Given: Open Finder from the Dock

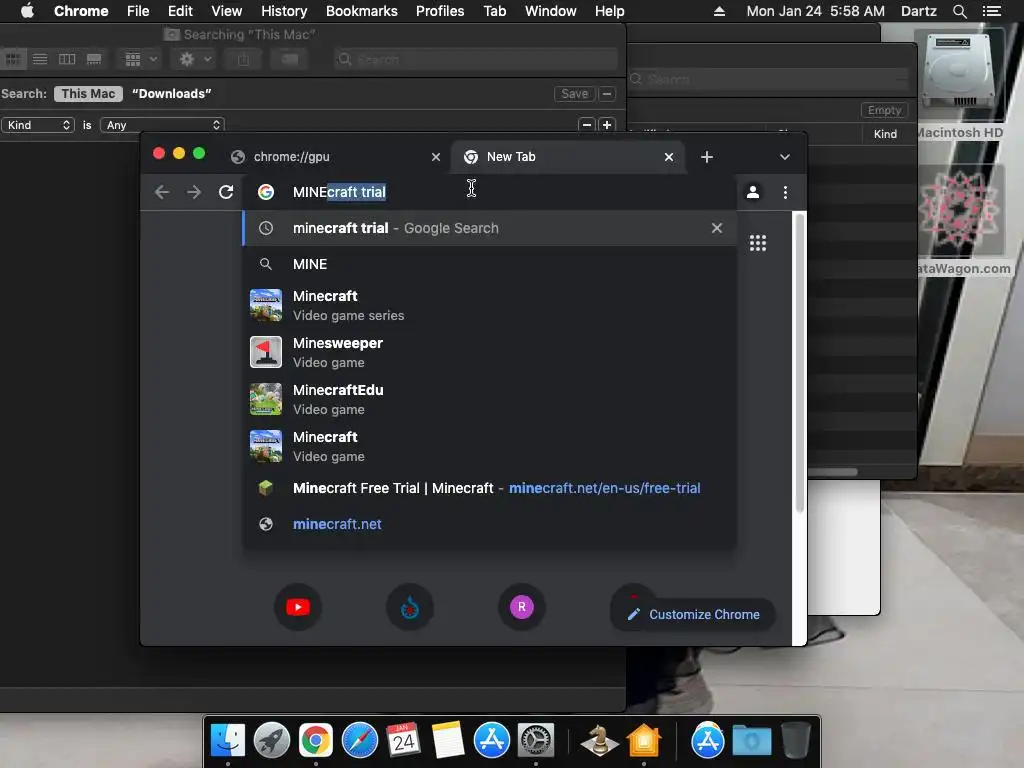Looking at the screenshot, I should point(227,741).
